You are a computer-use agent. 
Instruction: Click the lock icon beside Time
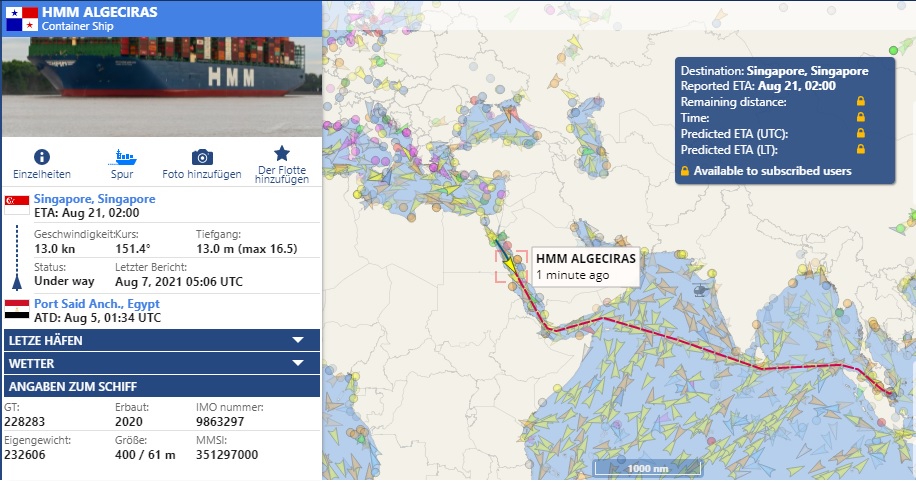[x=861, y=117]
